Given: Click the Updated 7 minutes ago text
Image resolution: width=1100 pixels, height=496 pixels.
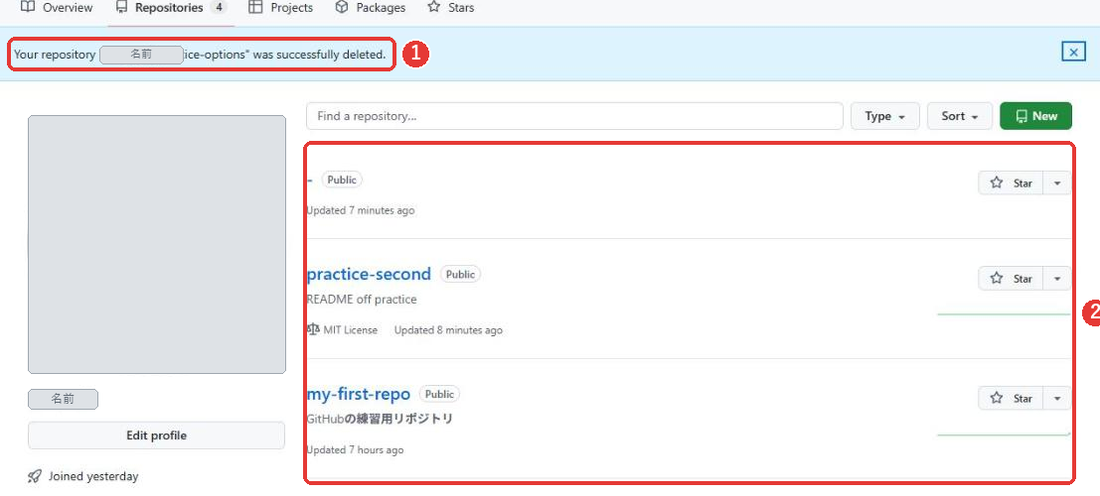Looking at the screenshot, I should [x=361, y=210].
